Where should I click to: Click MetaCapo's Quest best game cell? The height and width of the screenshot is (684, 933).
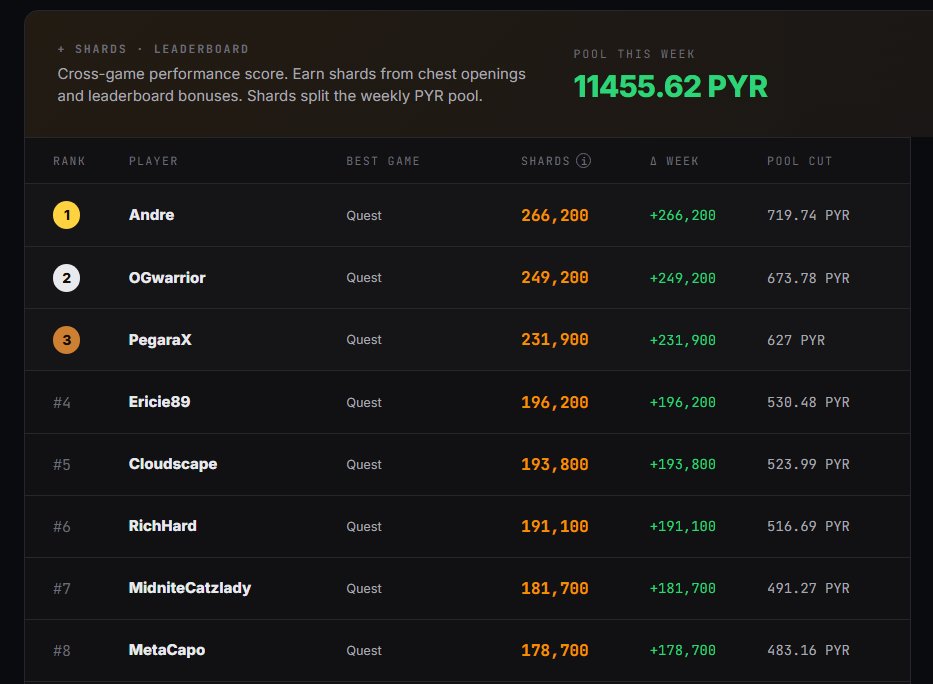[364, 651]
